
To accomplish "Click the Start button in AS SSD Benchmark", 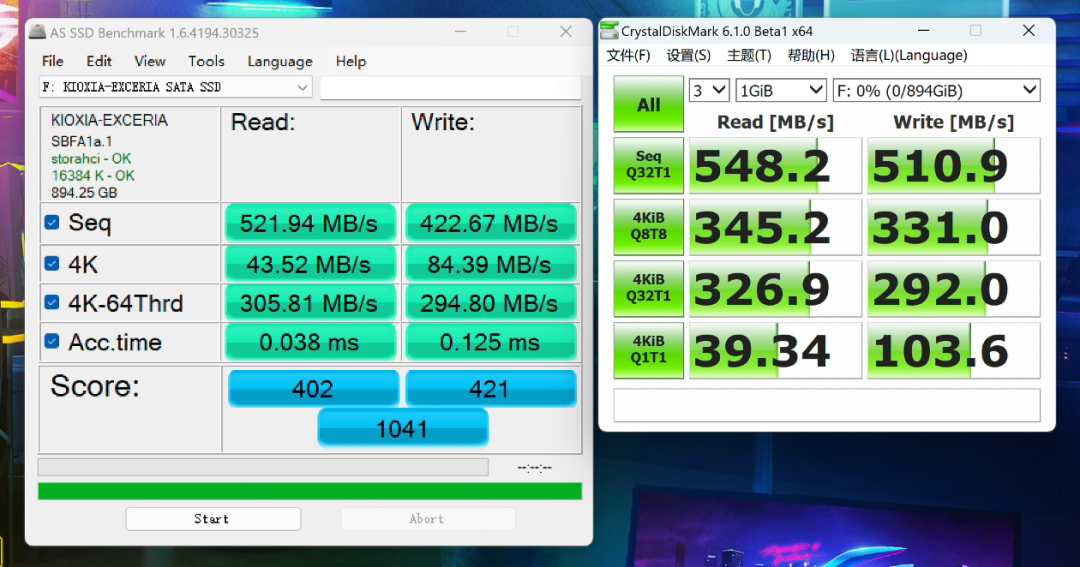I will 213,519.
